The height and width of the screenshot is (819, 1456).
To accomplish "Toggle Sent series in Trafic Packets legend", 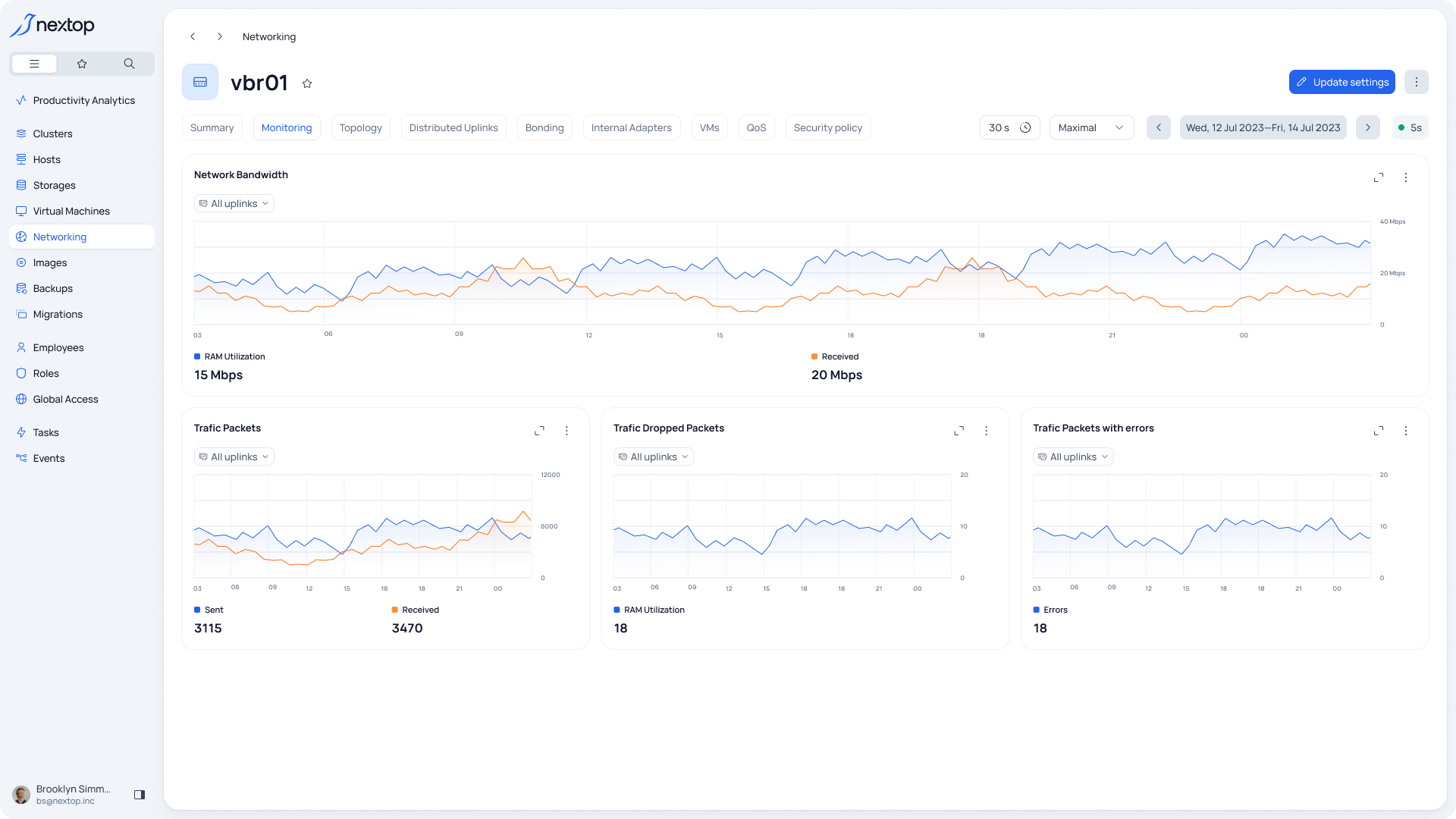I will pos(209,610).
